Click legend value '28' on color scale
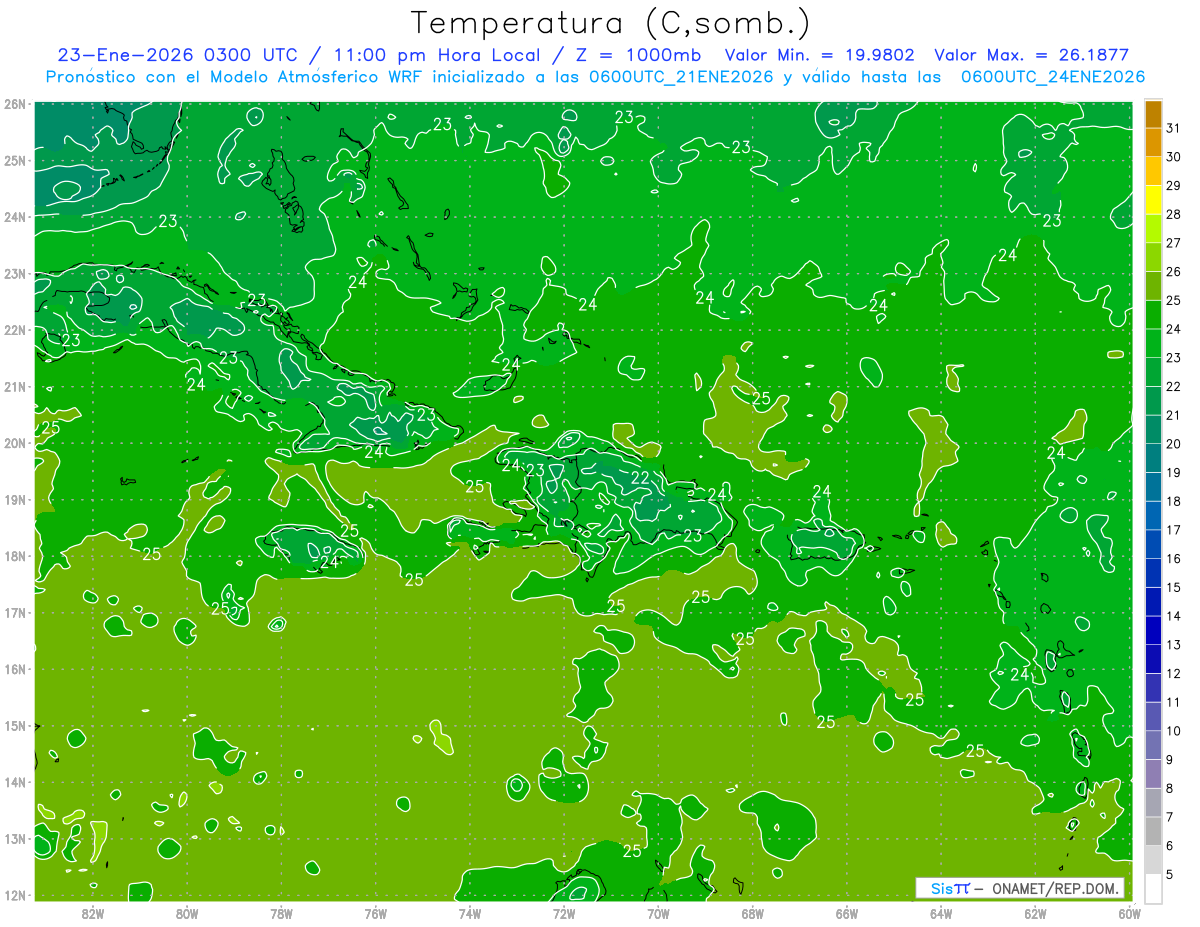1200x927 pixels. point(1173,214)
